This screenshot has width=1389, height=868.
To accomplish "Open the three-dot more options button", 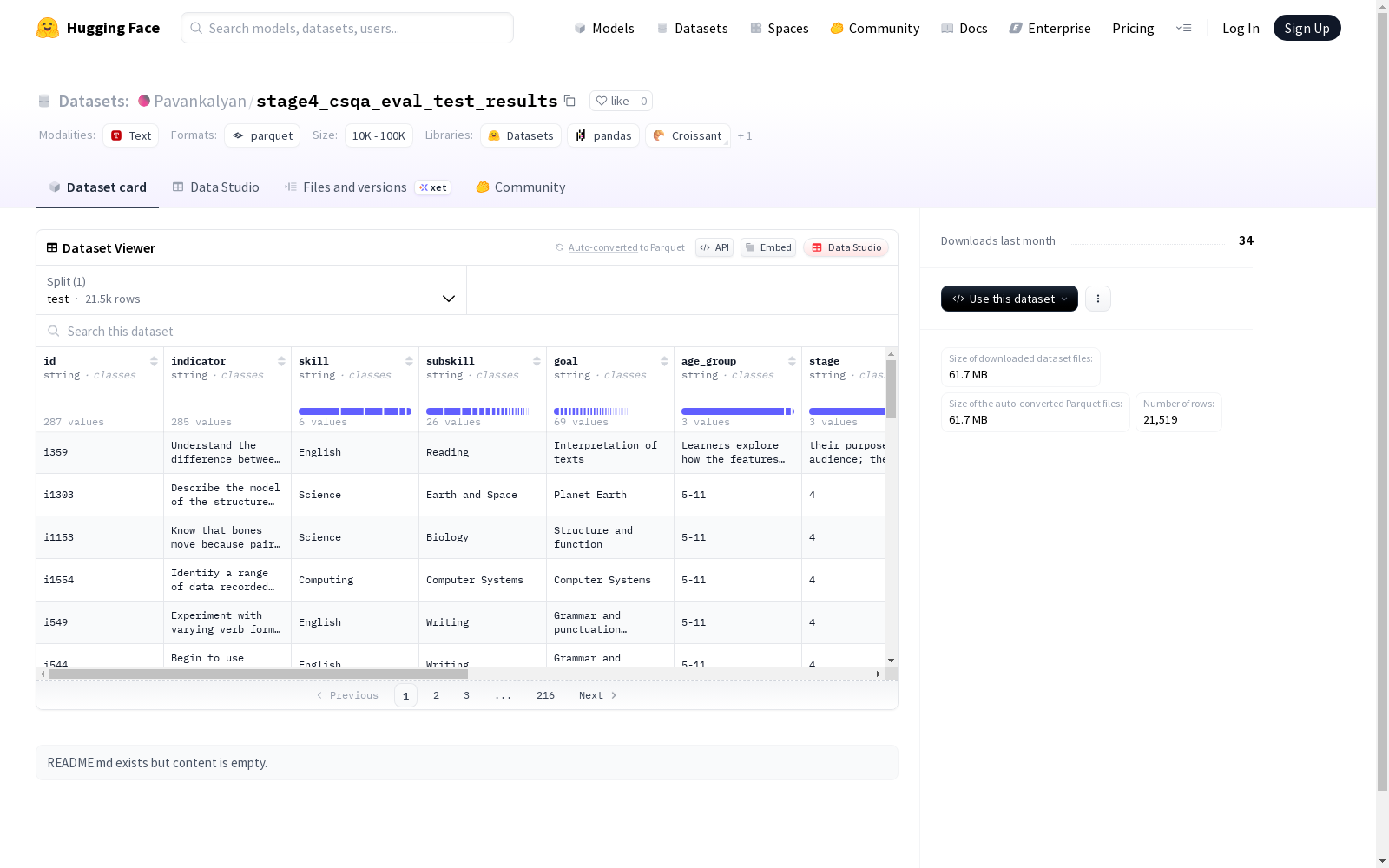I will point(1098,299).
